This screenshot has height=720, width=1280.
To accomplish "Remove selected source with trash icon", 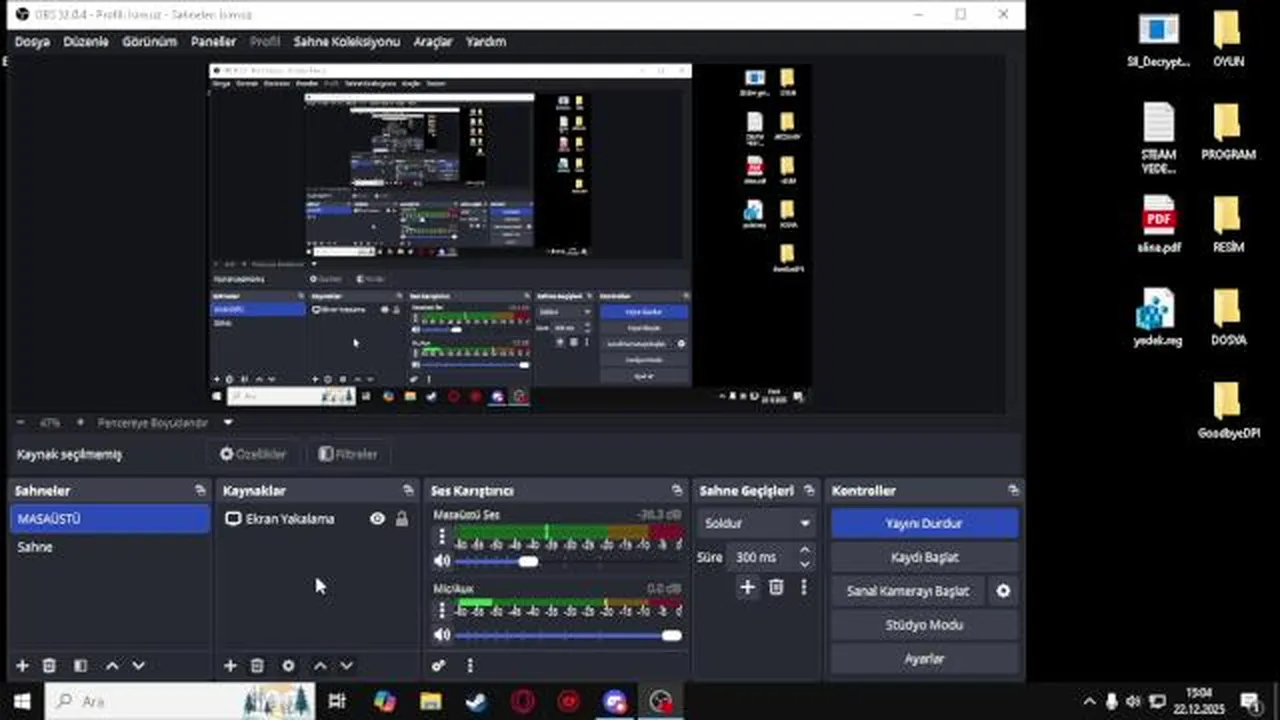I will tap(257, 666).
